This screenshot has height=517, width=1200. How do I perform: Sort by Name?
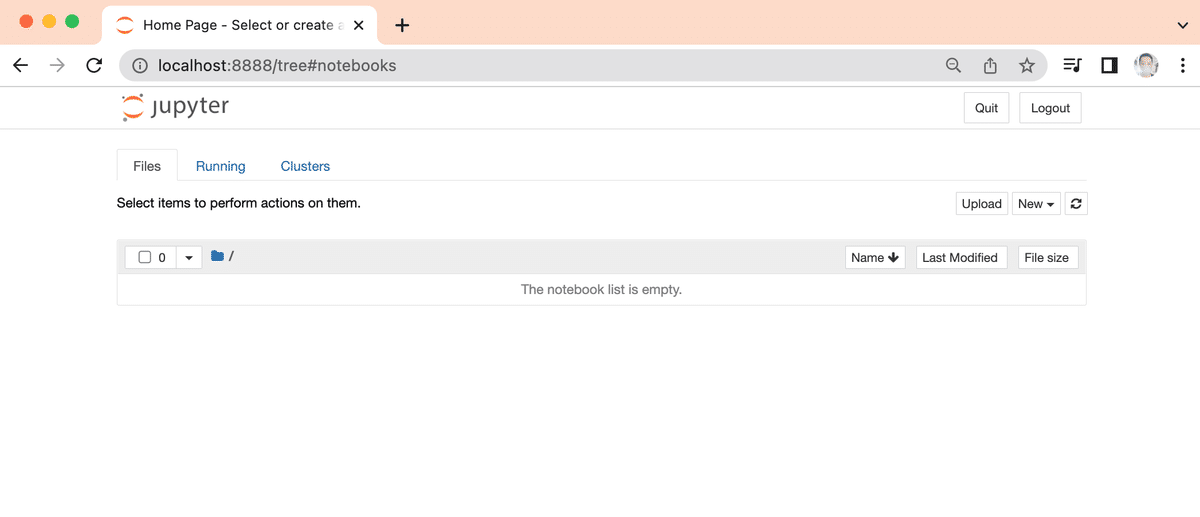[875, 258]
